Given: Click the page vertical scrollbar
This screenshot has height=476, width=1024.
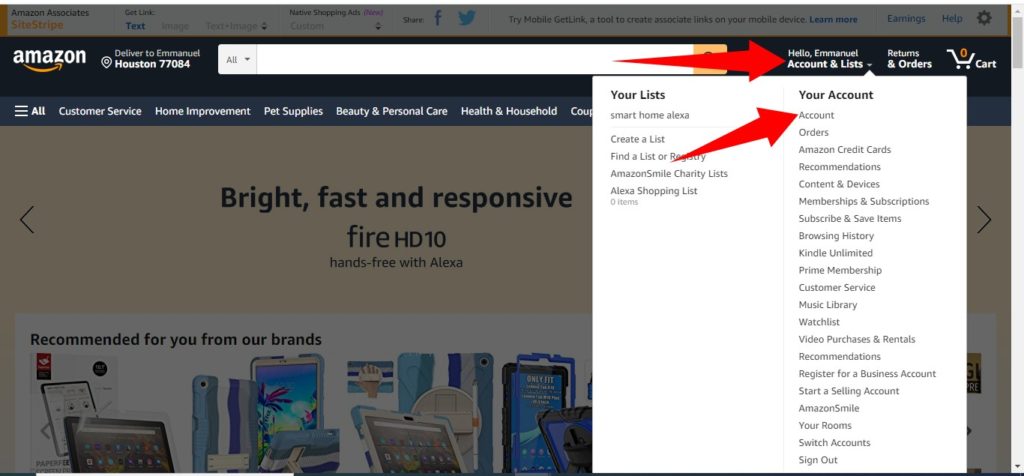Looking at the screenshot, I should click(x=1017, y=238).
